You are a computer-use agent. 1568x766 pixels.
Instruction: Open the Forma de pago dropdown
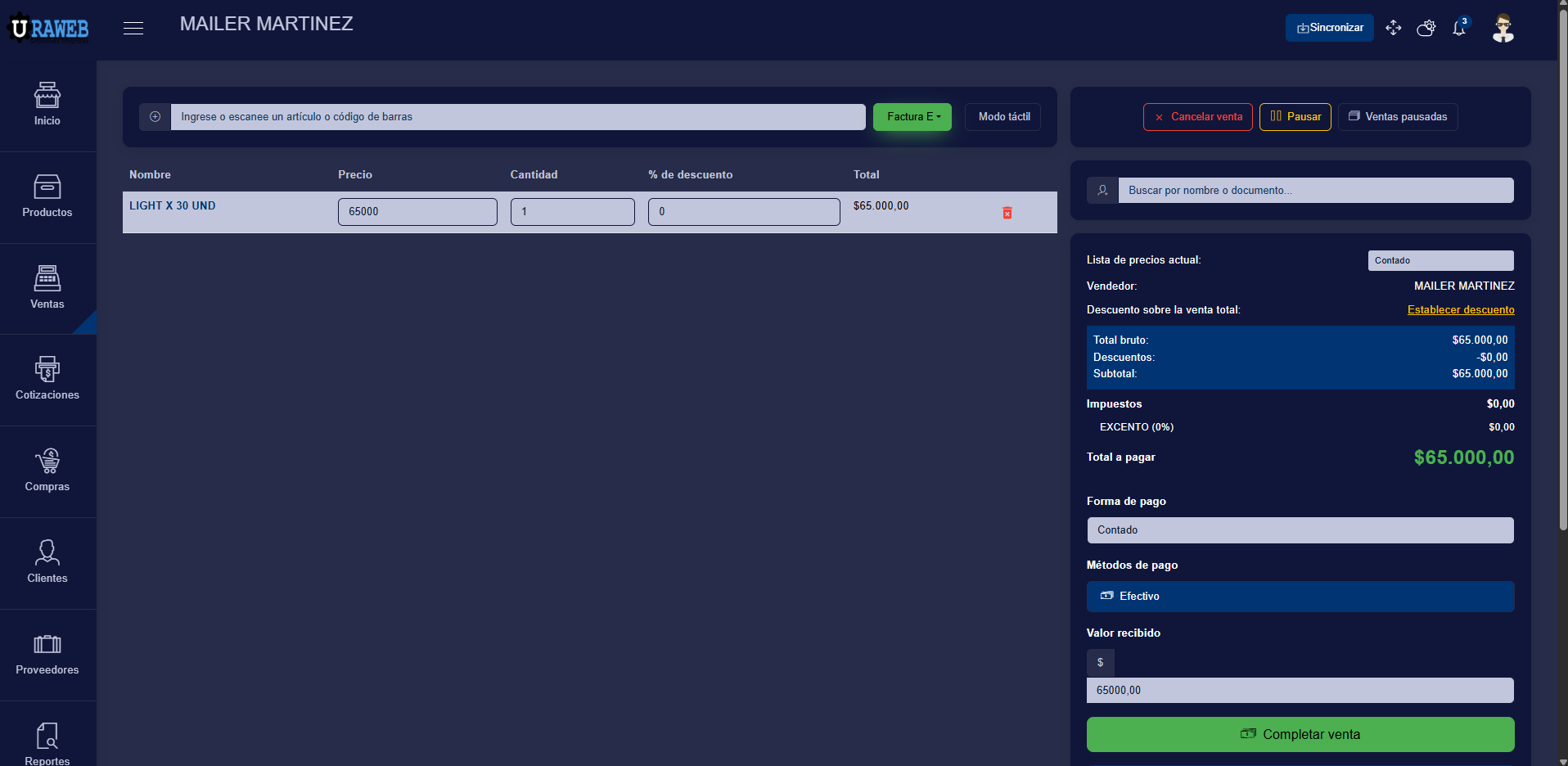click(1300, 530)
